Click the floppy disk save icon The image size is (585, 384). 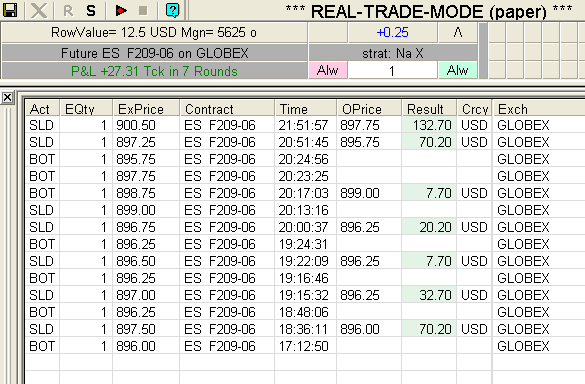[10, 10]
